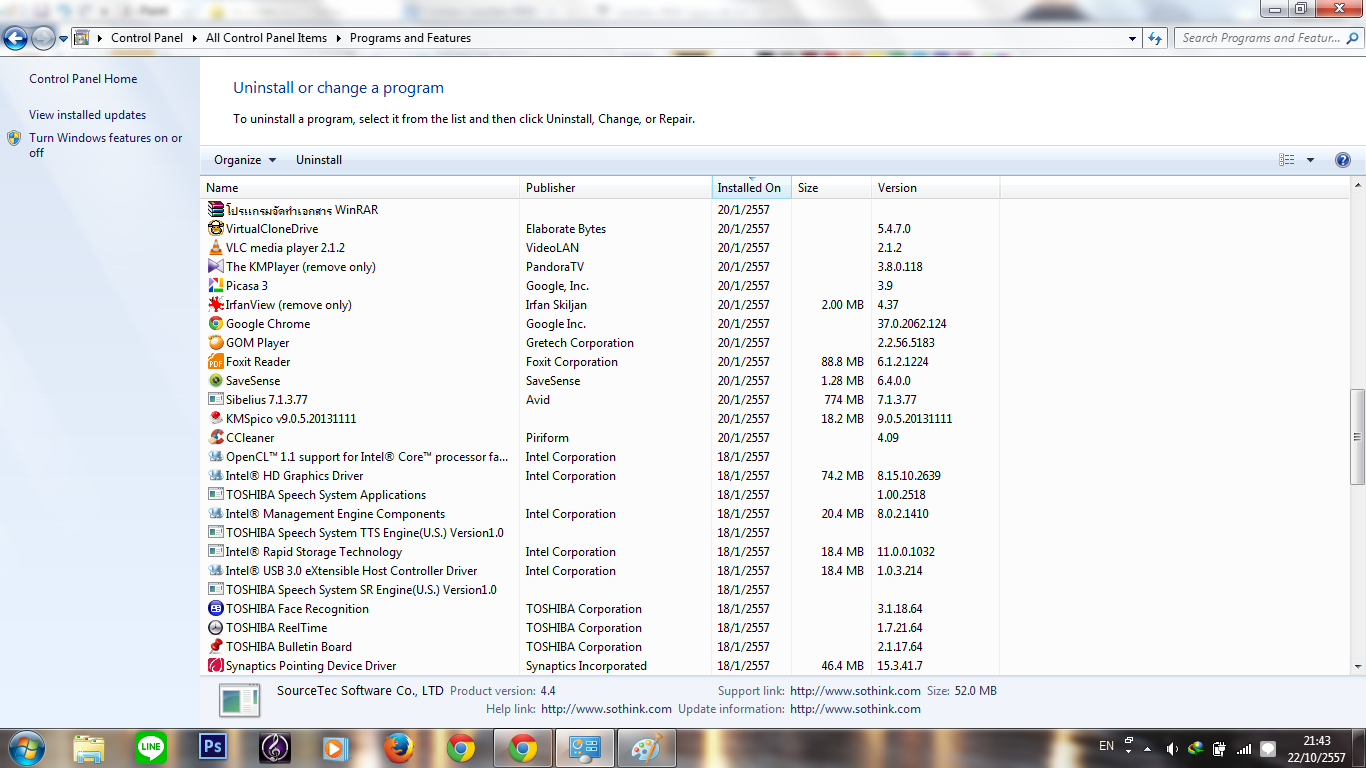Click the vertical scrollbar thumb
The height and width of the screenshot is (768, 1366).
pyautogui.click(x=1357, y=435)
